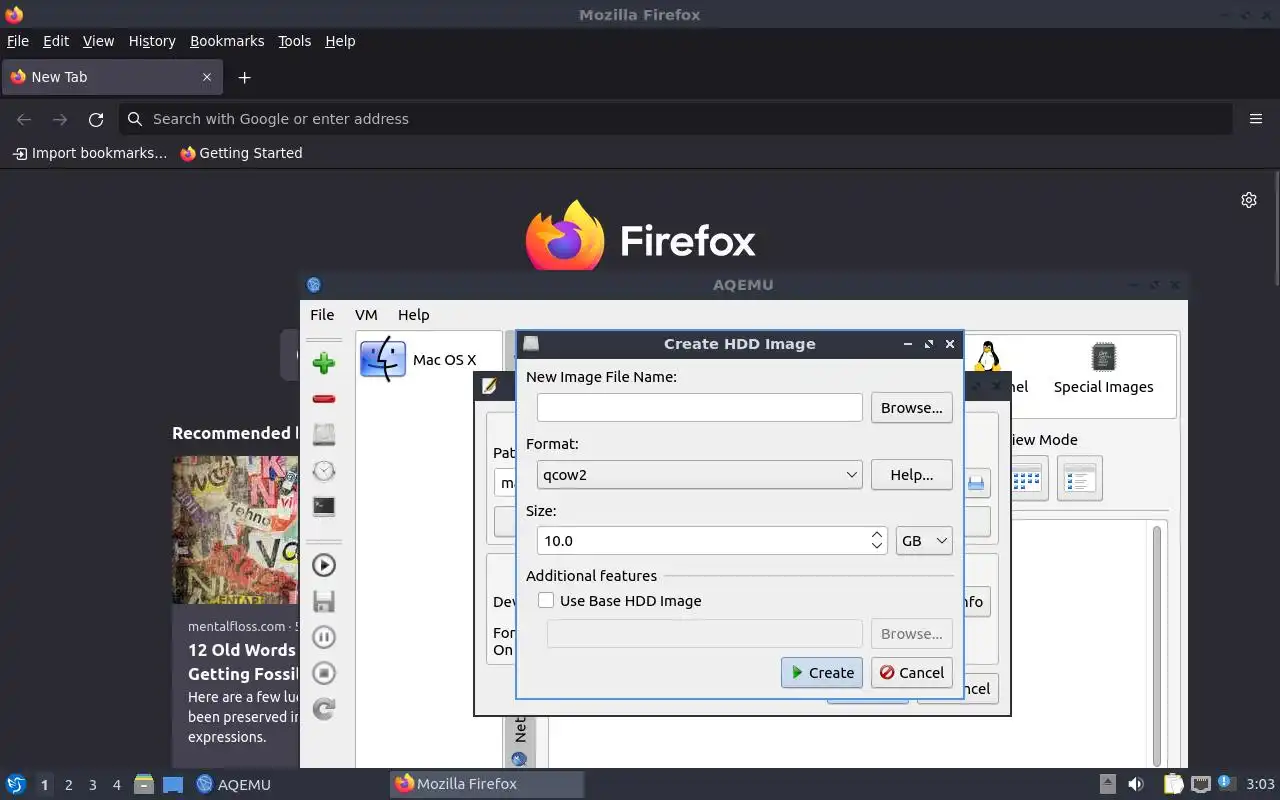The height and width of the screenshot is (800, 1280).
Task: Open the Firefox File menu
Action: (x=18, y=41)
